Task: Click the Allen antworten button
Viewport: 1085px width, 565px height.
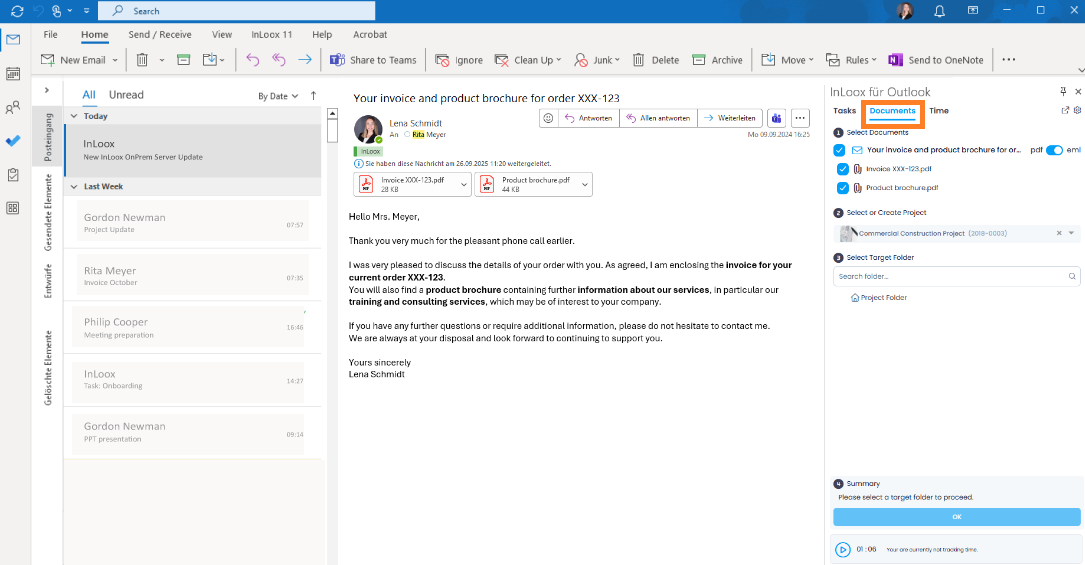Action: click(658, 118)
